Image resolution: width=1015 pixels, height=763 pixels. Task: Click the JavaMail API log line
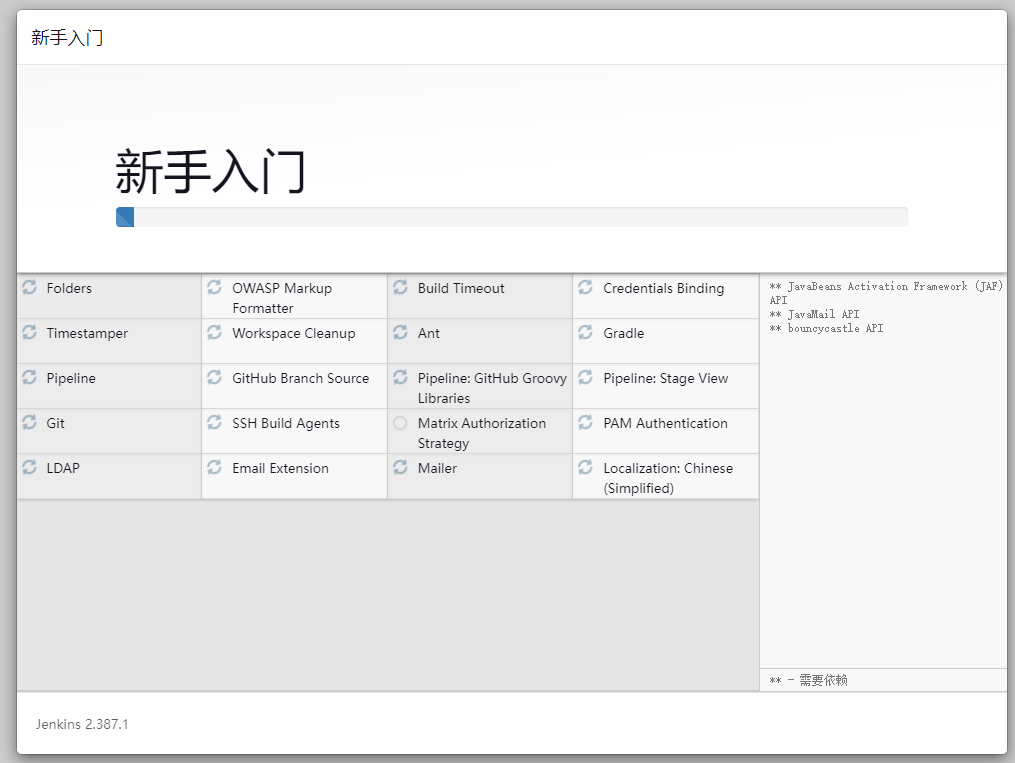[x=814, y=314]
